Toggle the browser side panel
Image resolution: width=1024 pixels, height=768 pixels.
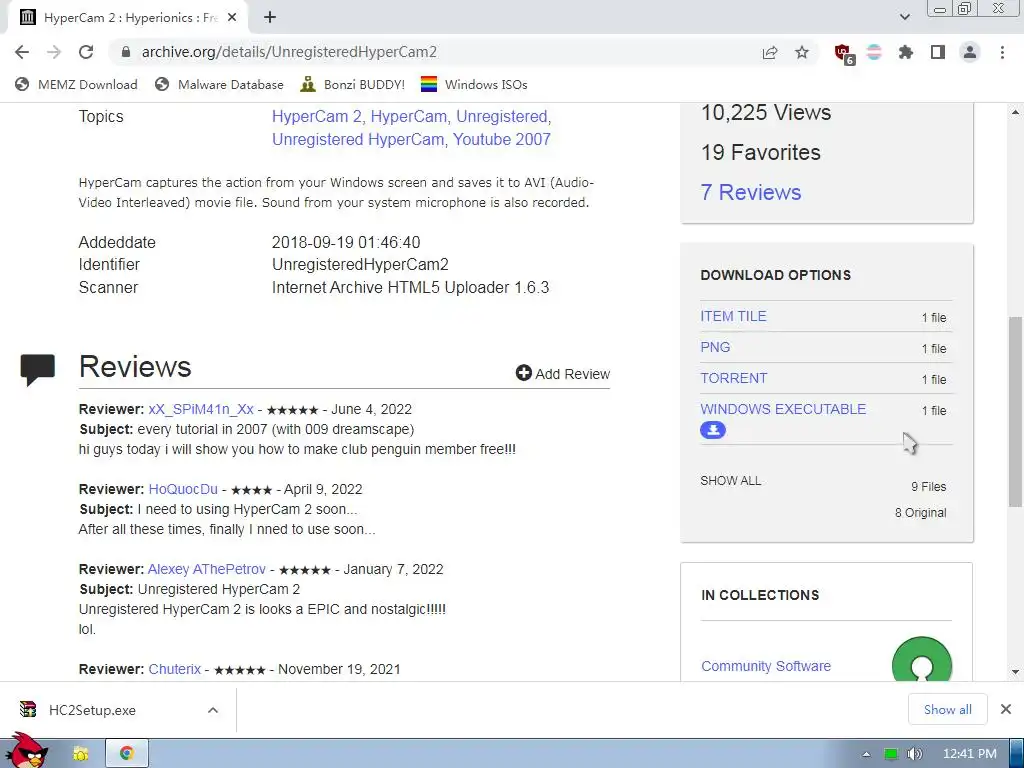(x=938, y=52)
